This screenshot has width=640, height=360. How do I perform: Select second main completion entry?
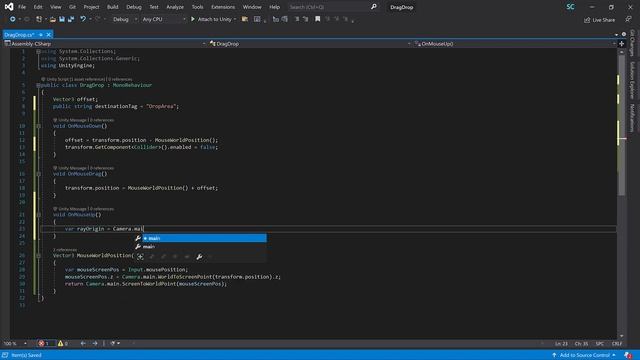[x=200, y=247]
